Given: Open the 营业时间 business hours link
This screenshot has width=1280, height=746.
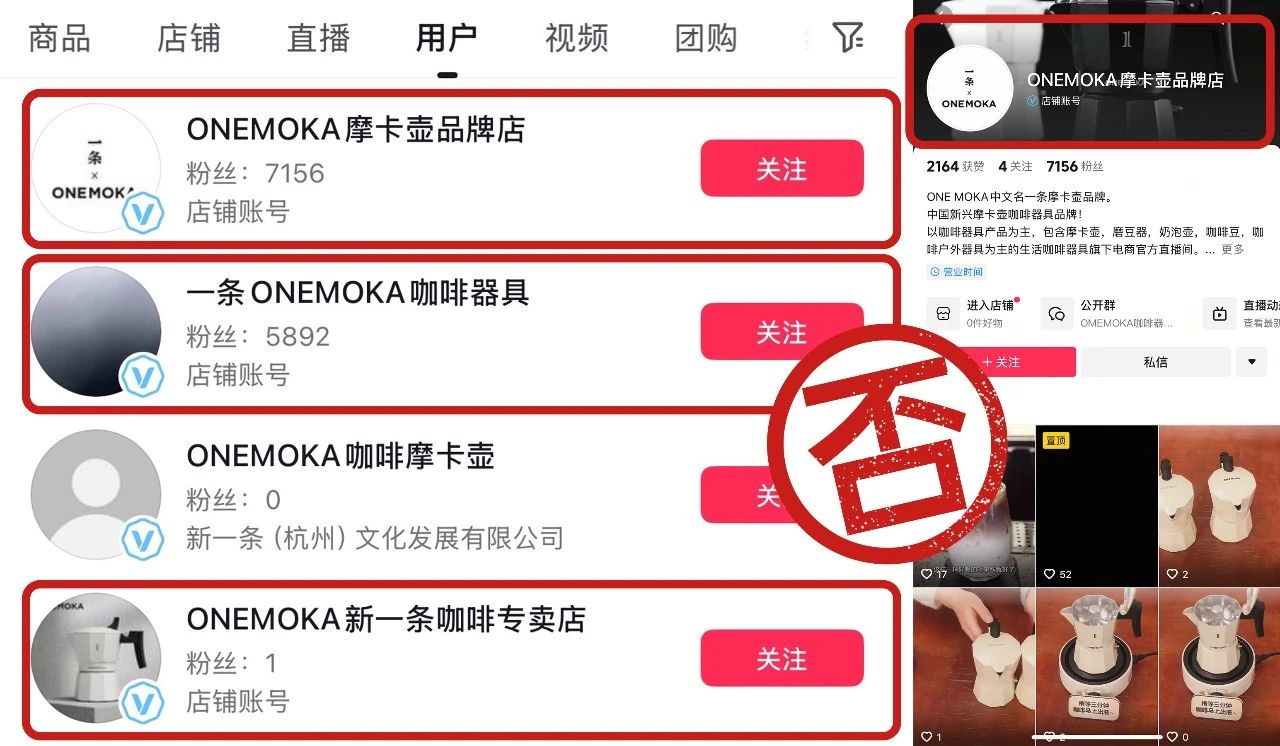Looking at the screenshot, I should coord(956,272).
